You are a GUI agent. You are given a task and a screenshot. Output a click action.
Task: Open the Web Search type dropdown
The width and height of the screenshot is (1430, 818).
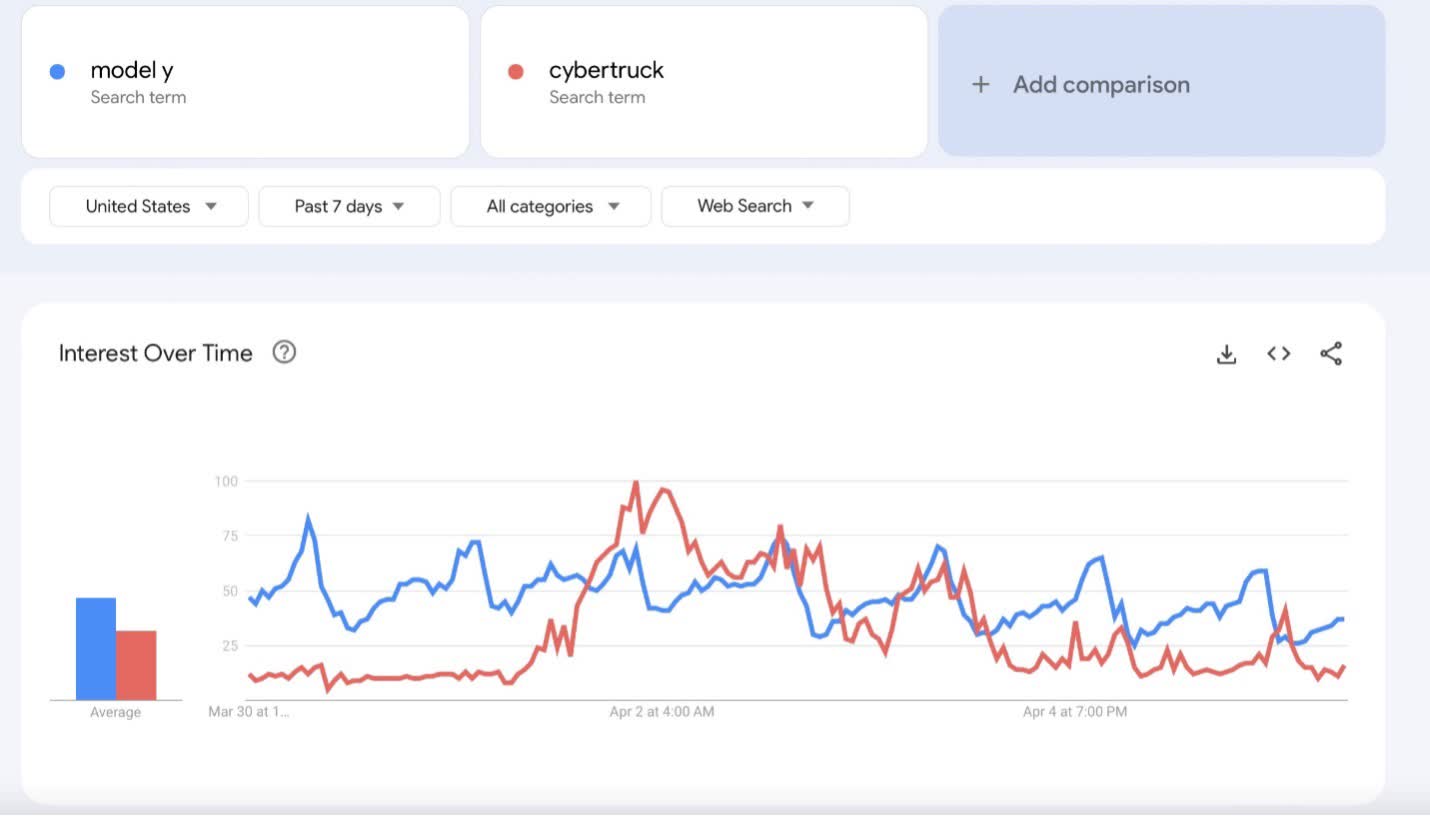coord(755,206)
